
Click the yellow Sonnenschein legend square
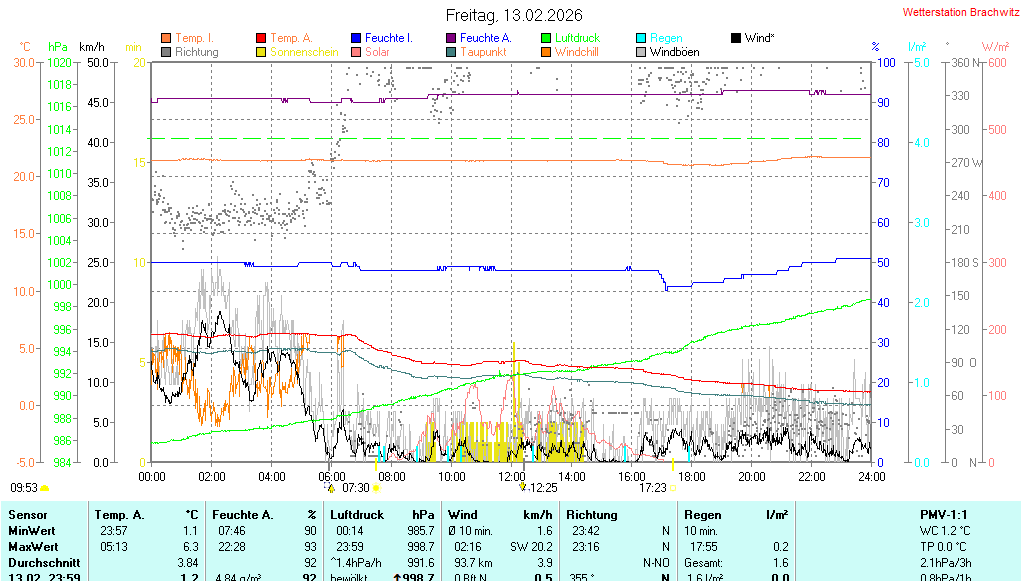(262, 51)
